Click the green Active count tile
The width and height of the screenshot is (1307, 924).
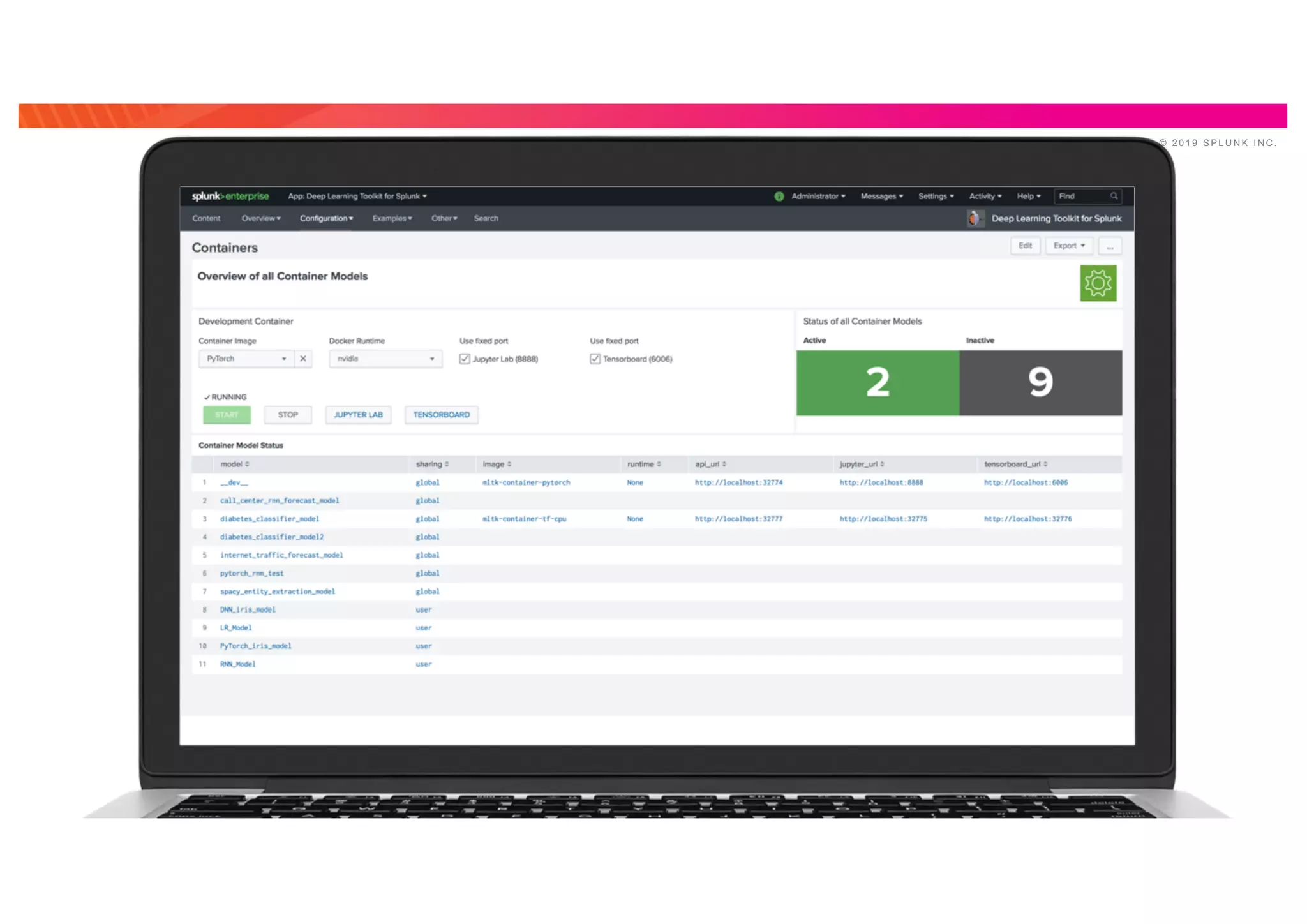point(878,383)
